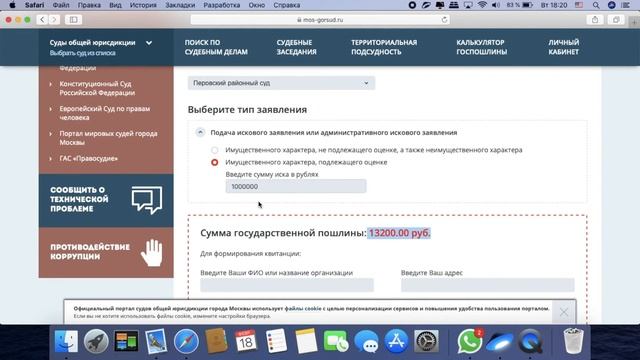640x360 pixels.
Task: Open Разработка menu
Action: [222, 5]
